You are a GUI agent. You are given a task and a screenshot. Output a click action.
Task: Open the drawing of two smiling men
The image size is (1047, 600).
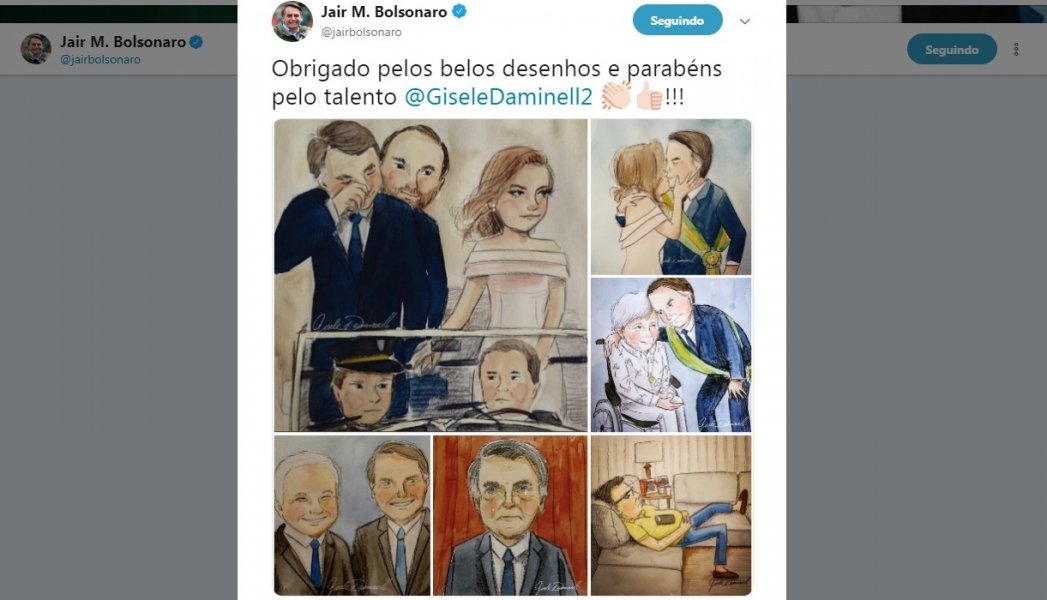(352, 515)
